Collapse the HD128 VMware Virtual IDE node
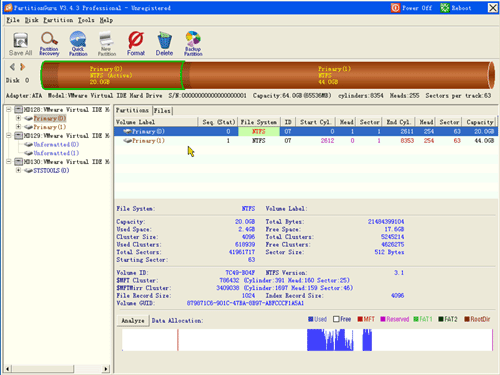 click(9, 109)
